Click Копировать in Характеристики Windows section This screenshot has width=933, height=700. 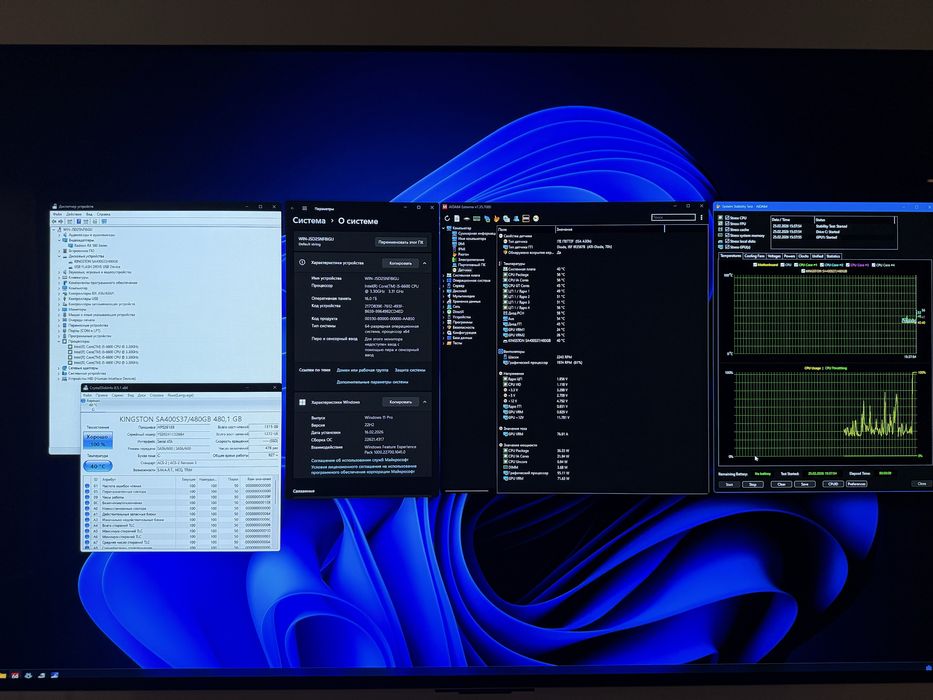pos(400,402)
